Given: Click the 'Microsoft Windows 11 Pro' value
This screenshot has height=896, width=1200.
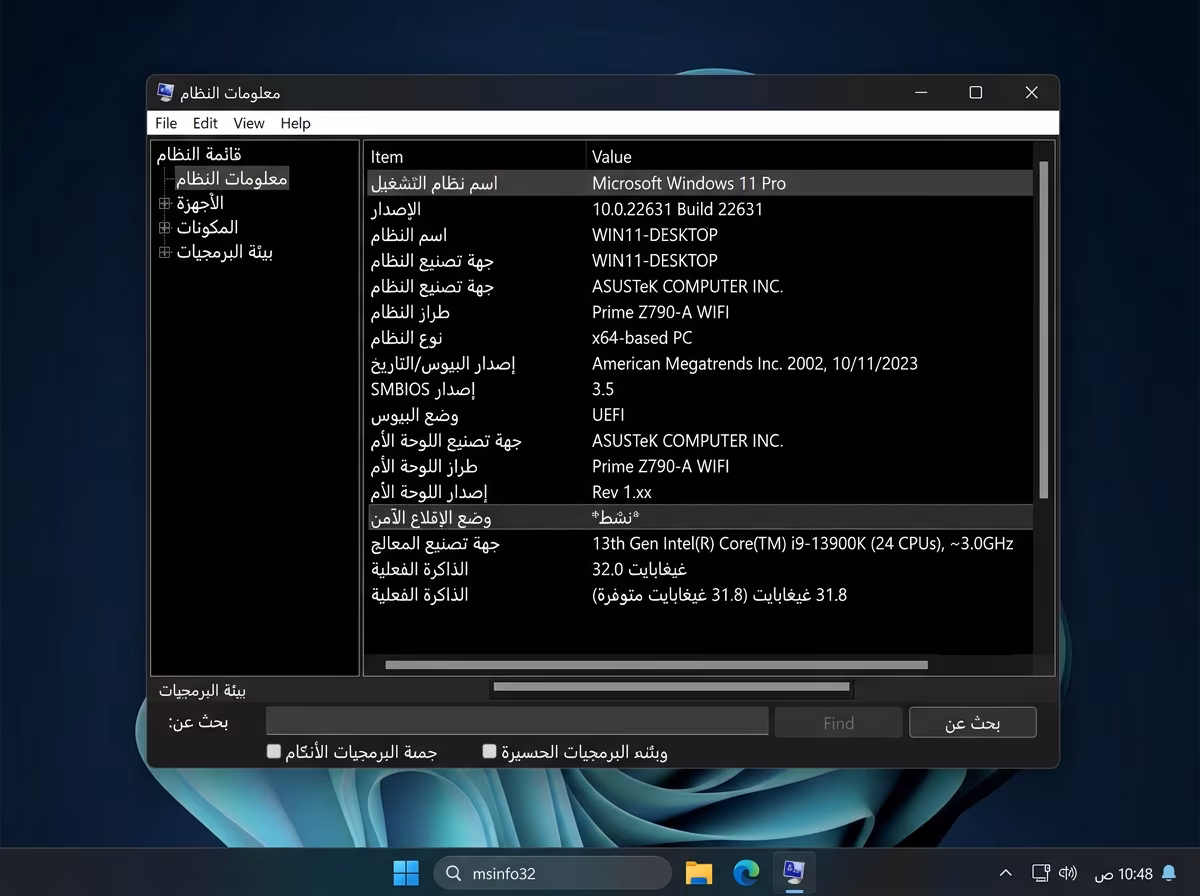Looking at the screenshot, I should [689, 183].
